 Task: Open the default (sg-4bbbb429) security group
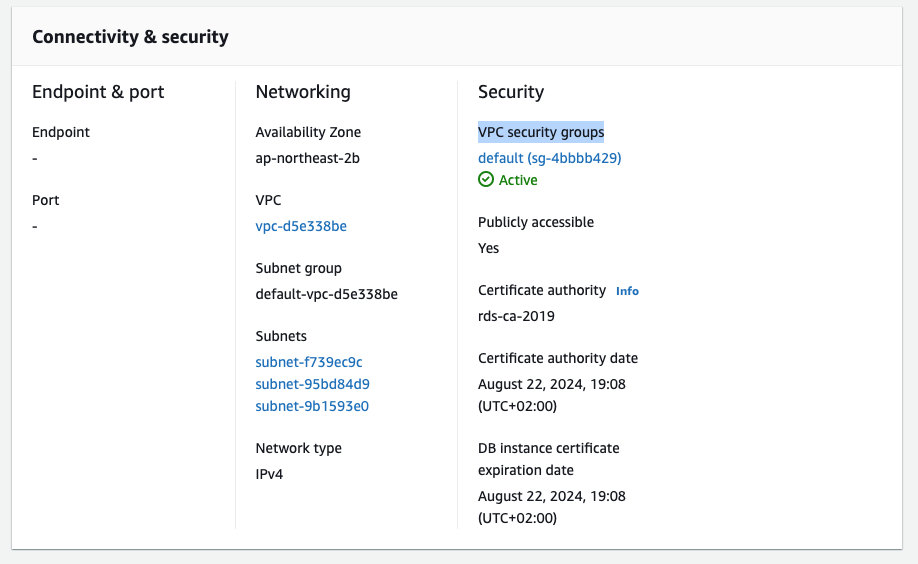coord(550,158)
